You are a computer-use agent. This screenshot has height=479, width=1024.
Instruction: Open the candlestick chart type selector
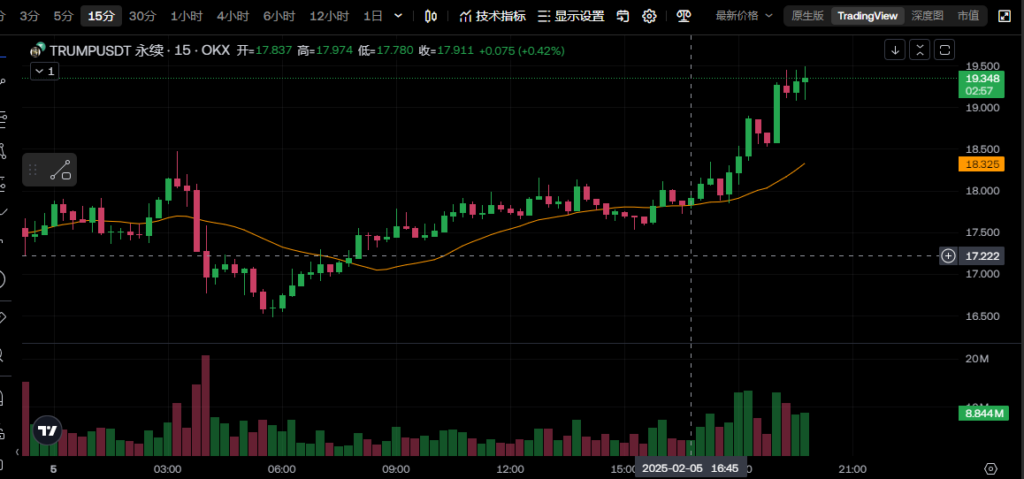pyautogui.click(x=431, y=16)
